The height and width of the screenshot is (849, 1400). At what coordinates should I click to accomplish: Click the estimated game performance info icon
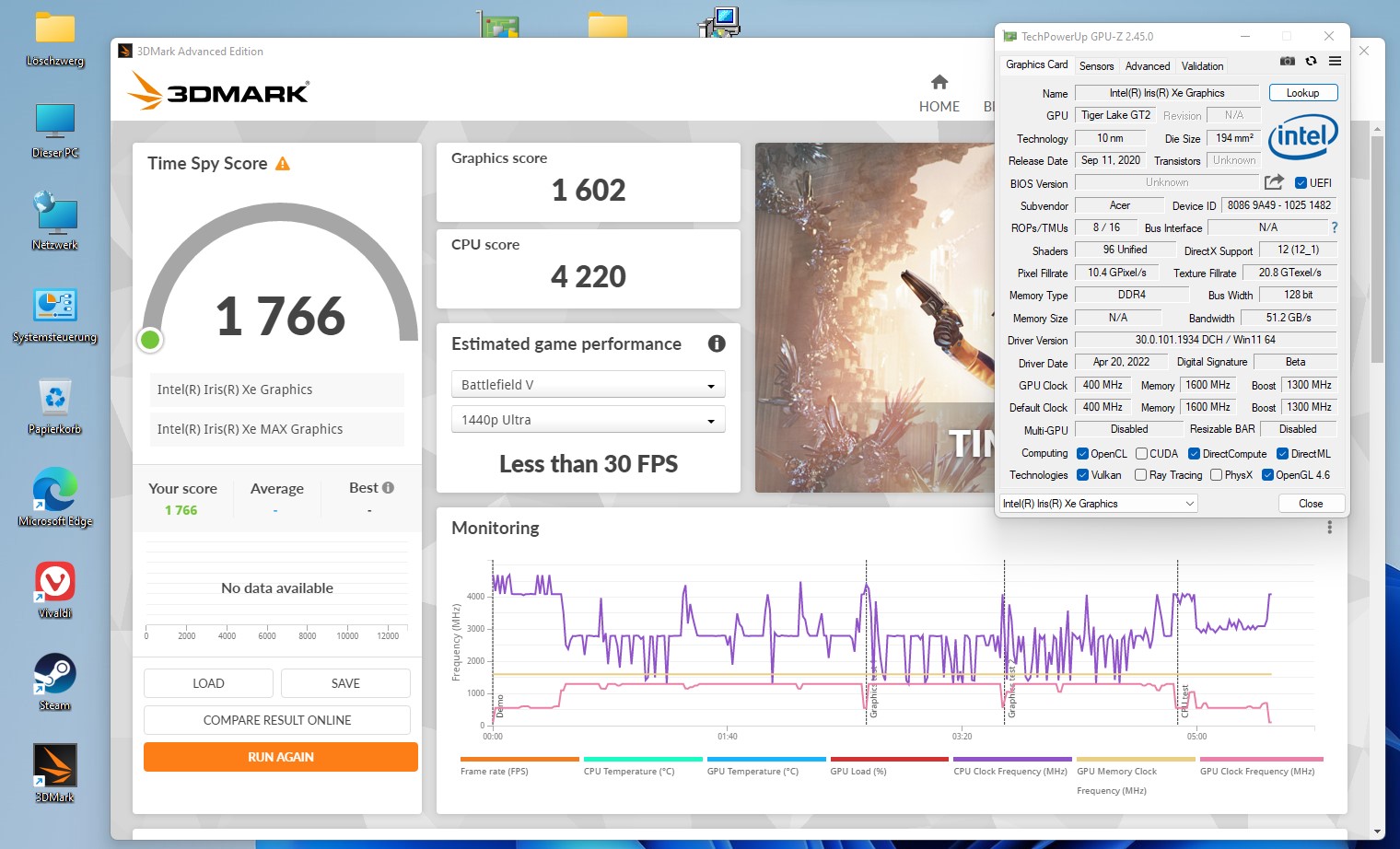click(x=717, y=343)
